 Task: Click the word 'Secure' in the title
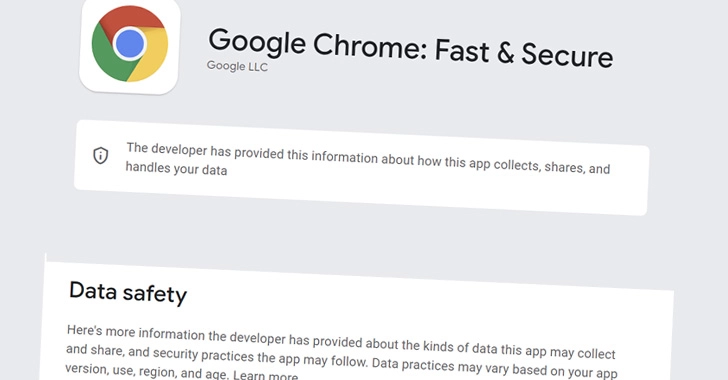coord(567,56)
